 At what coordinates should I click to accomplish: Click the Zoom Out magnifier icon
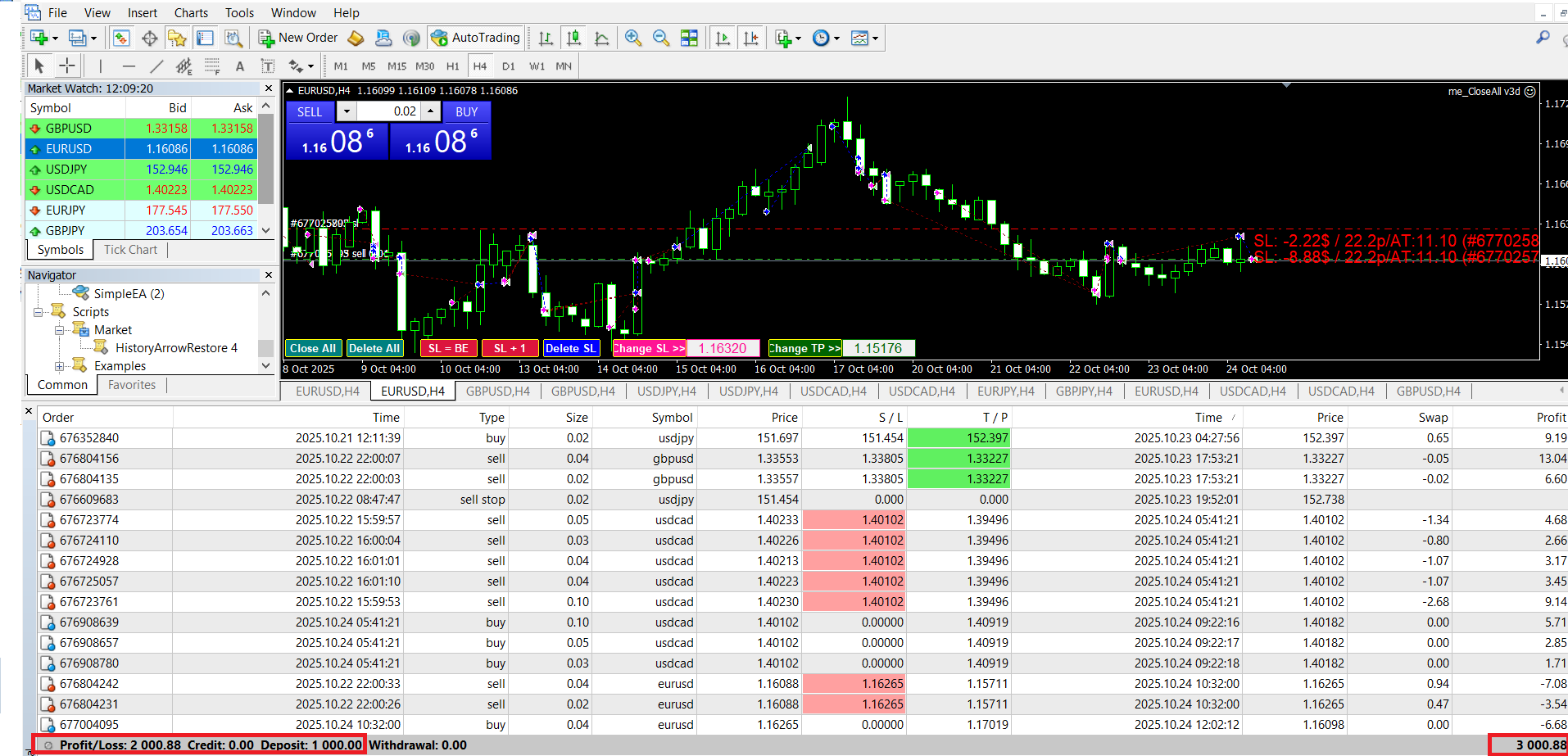660,38
